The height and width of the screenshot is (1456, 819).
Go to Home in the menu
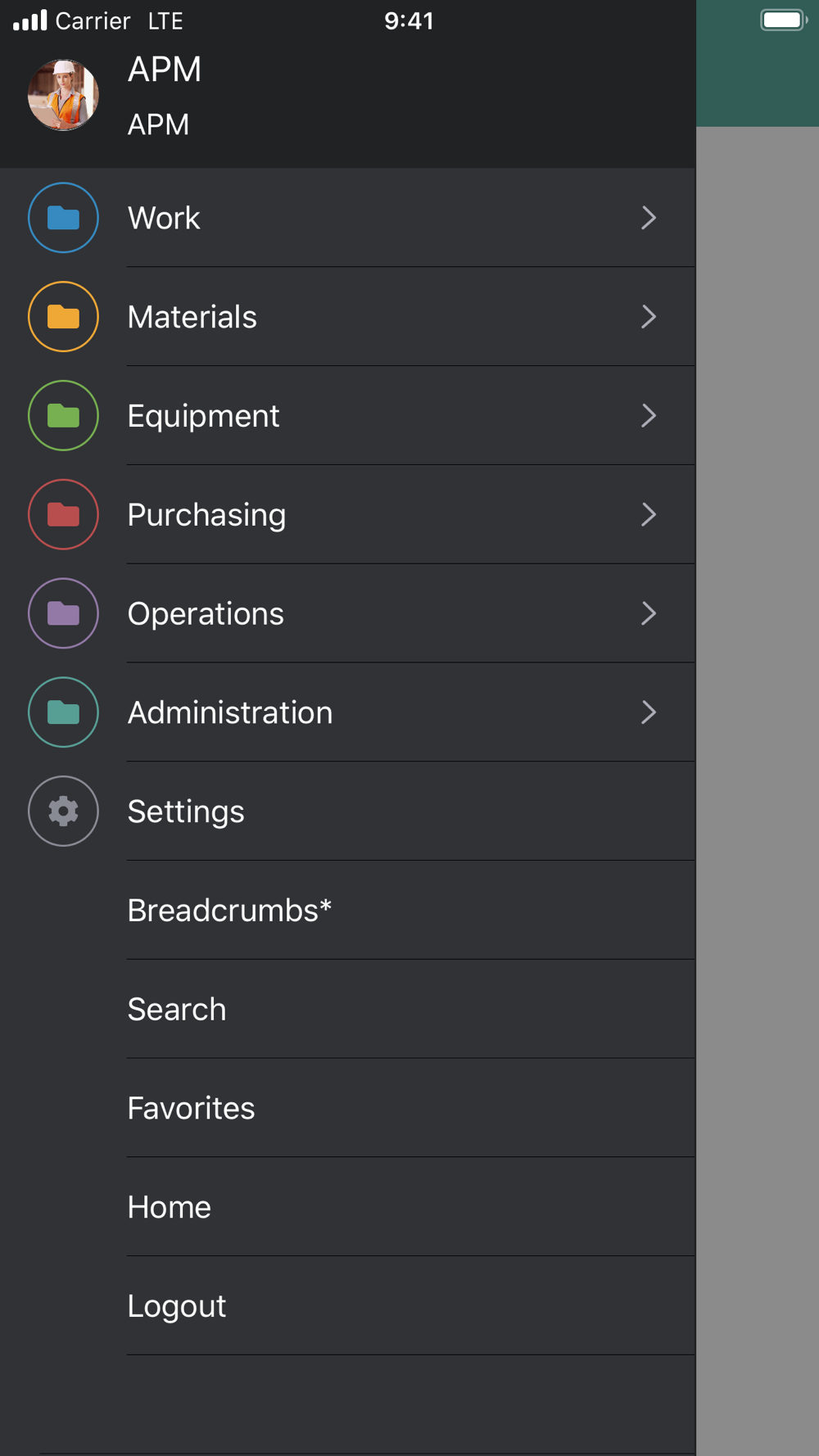[x=348, y=1207]
